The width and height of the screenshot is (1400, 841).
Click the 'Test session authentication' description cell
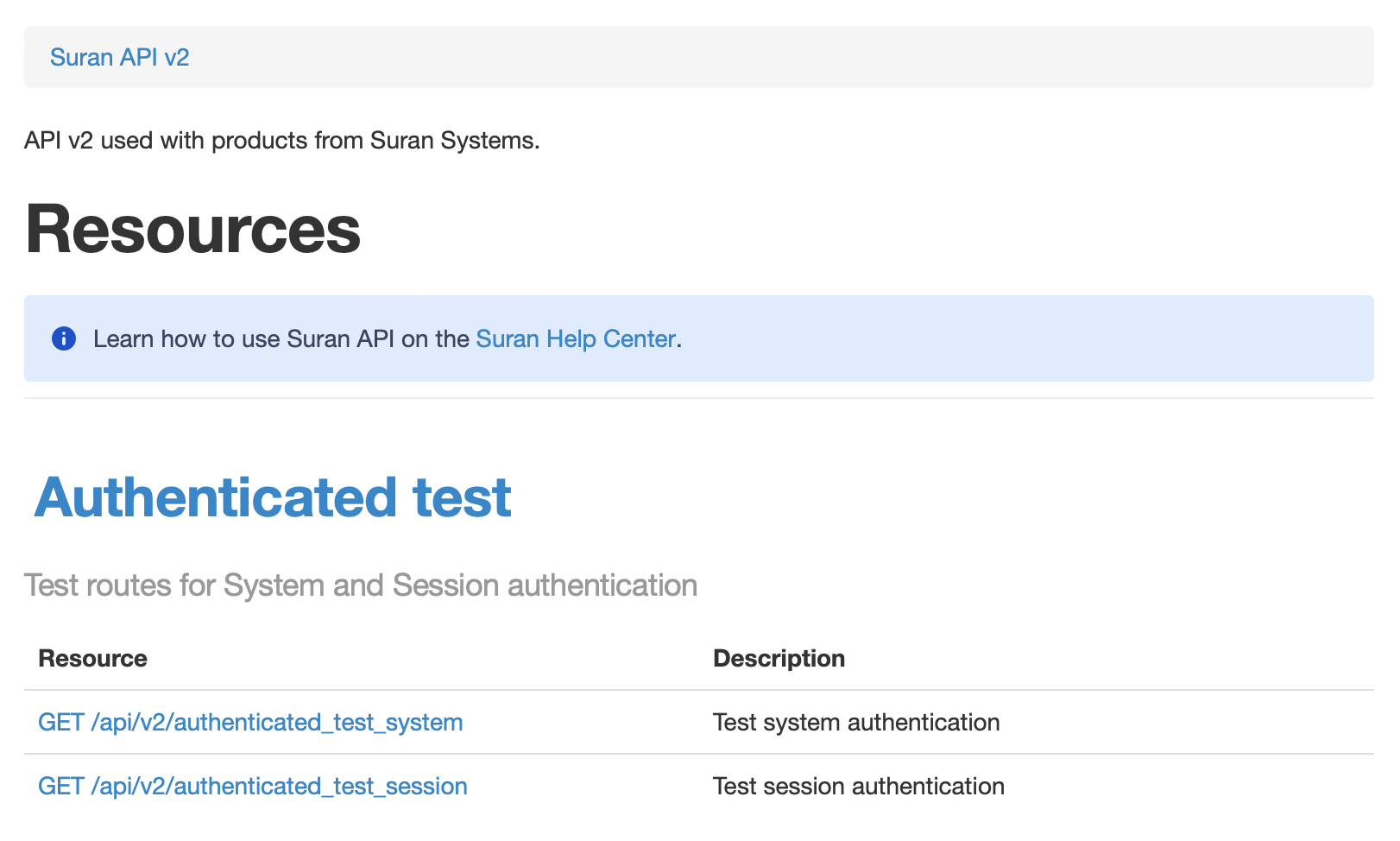point(858,786)
